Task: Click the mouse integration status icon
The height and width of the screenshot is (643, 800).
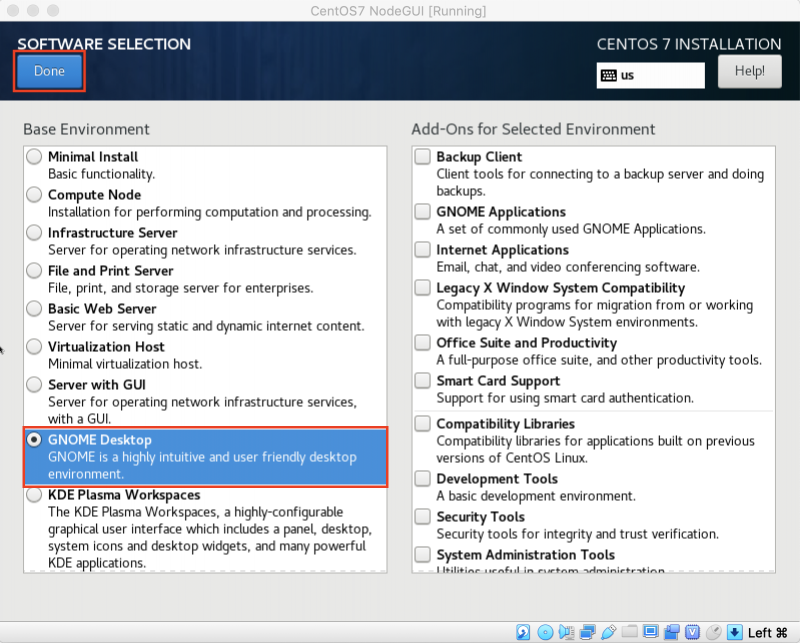Action: point(714,632)
